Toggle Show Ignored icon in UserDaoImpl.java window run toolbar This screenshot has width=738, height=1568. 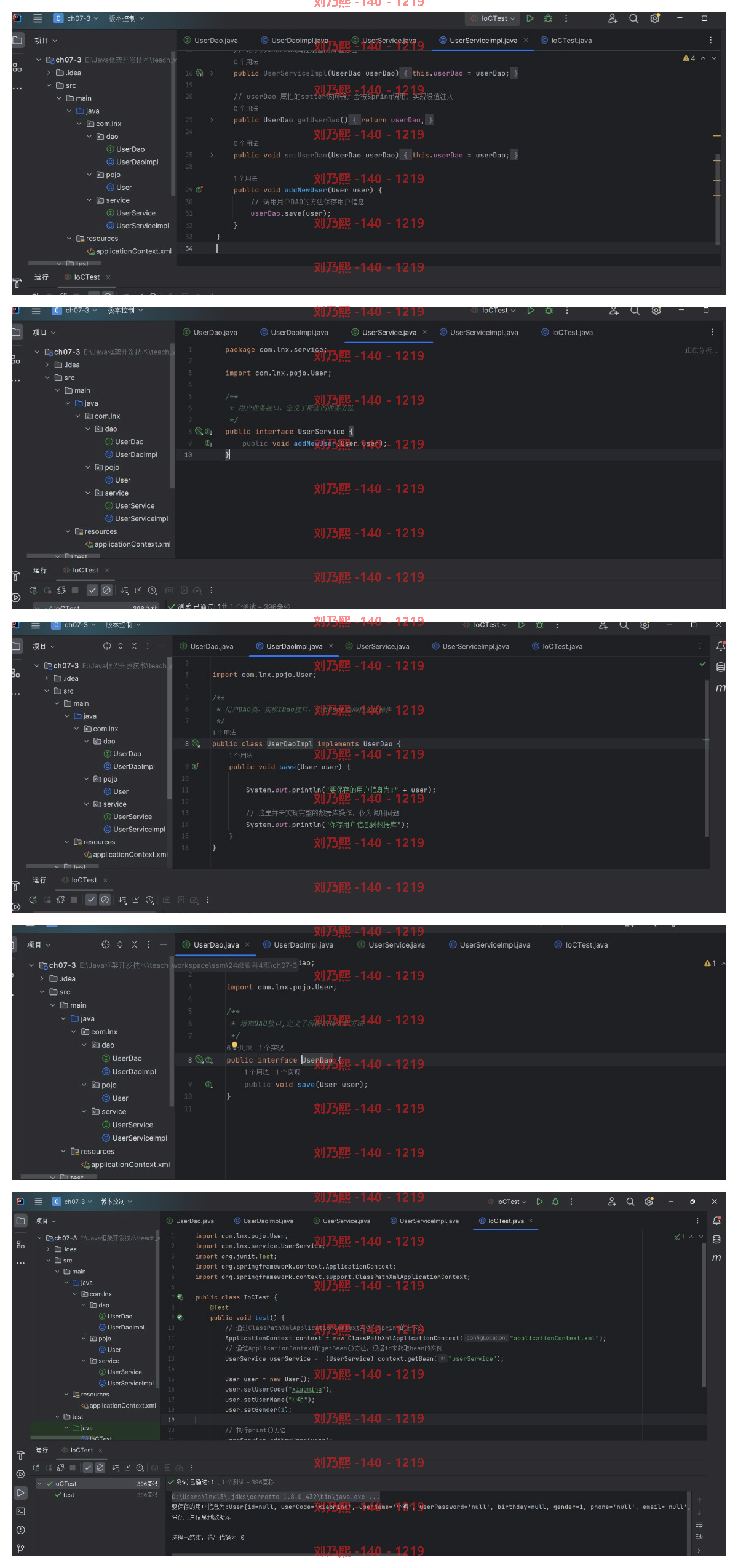105,900
